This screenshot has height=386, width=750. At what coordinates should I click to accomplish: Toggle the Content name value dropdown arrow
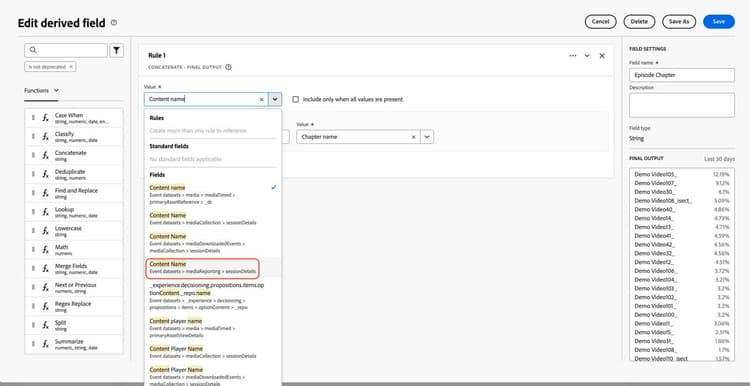[275, 99]
